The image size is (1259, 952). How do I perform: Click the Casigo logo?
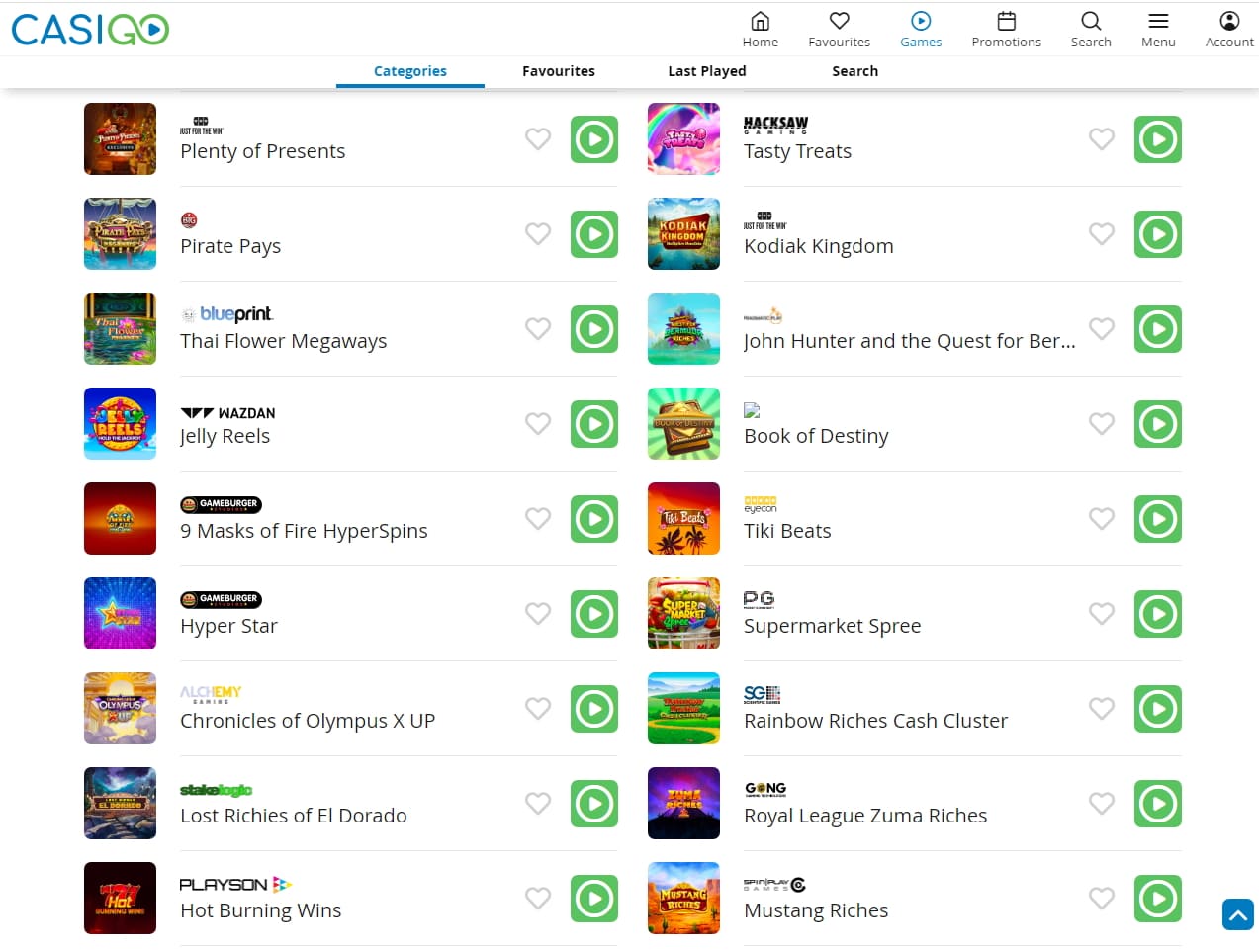[90, 30]
